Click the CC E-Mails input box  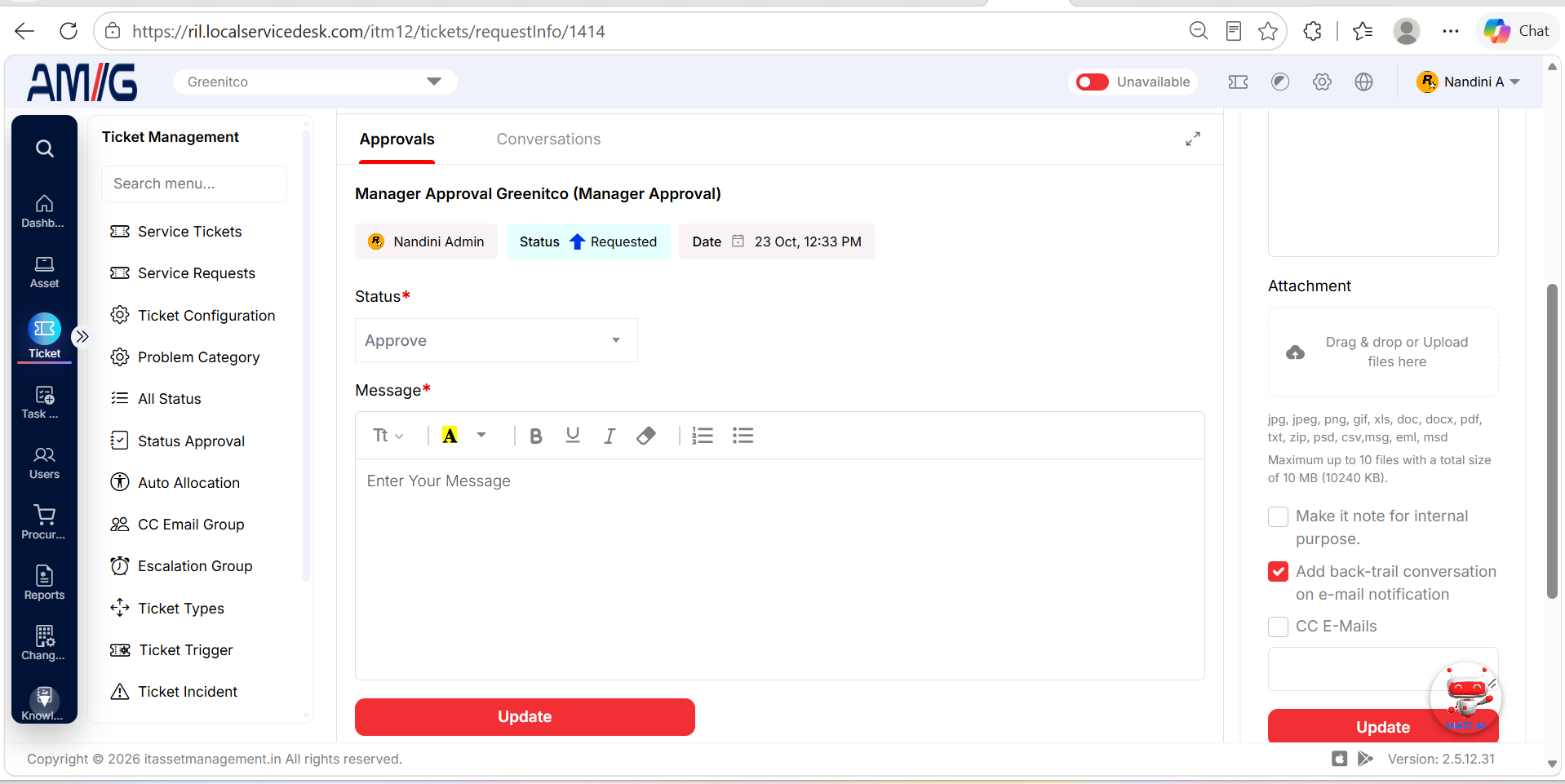pos(1383,669)
